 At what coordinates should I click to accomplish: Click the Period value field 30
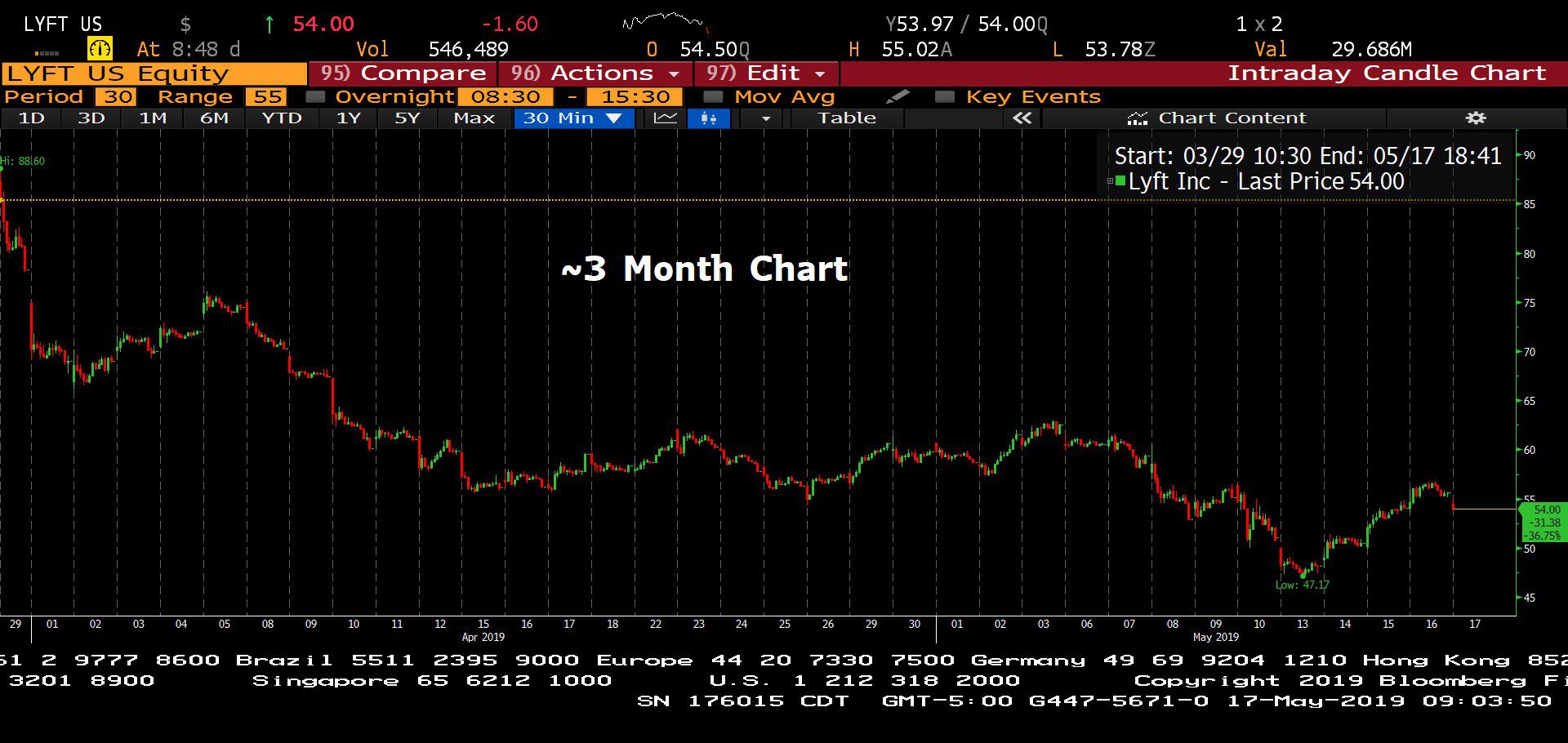coord(116,96)
